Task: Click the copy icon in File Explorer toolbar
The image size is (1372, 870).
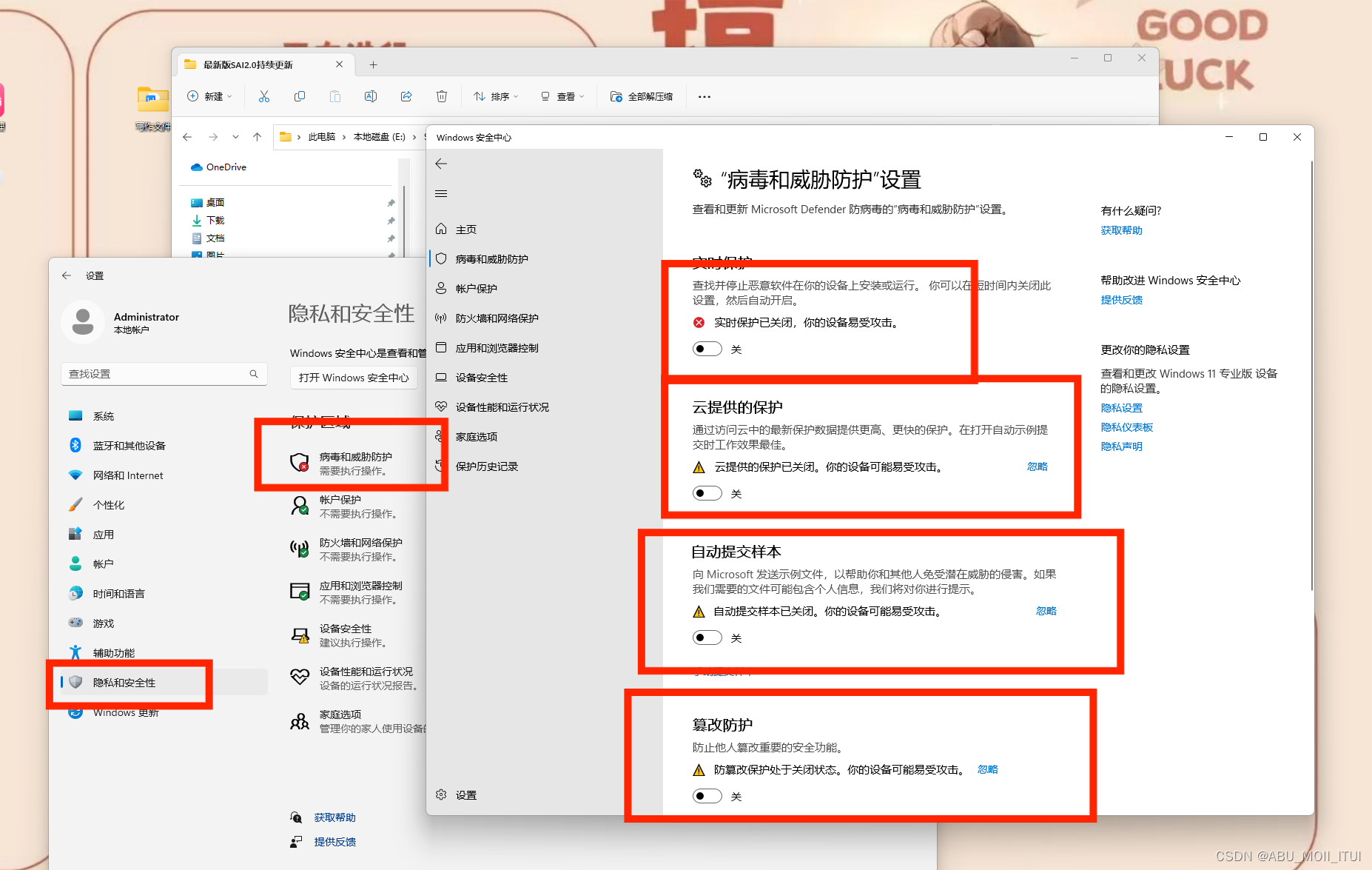Action: (300, 96)
